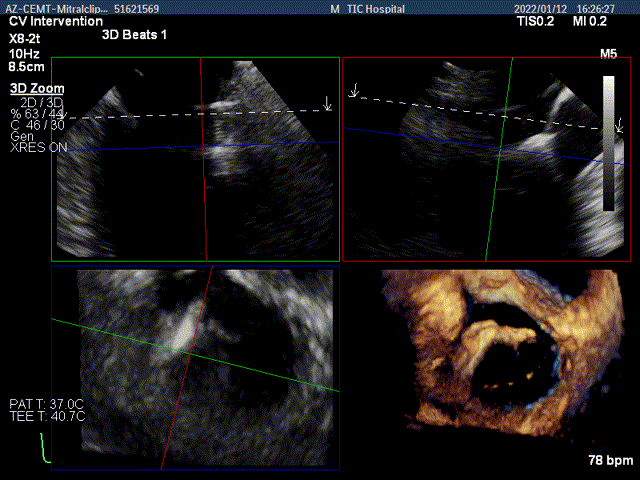Click the 8.5cm depth readout
Viewport: 640px width, 480px height.
[x=29, y=68]
